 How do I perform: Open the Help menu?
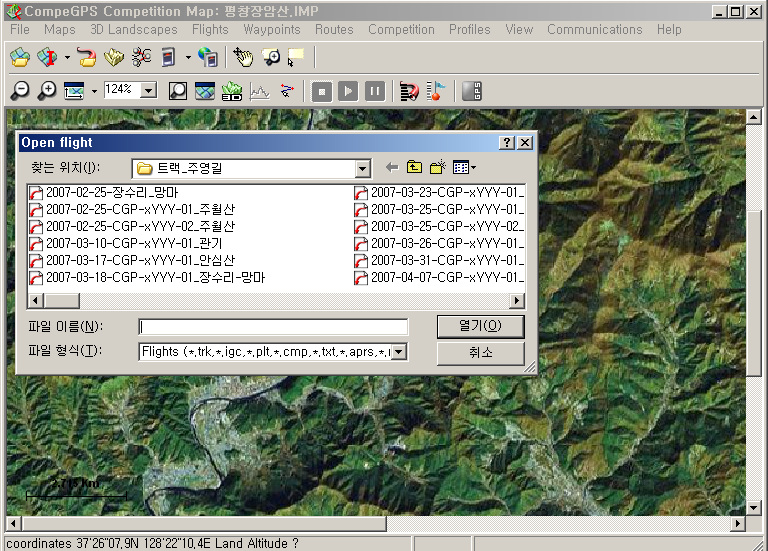[x=669, y=29]
